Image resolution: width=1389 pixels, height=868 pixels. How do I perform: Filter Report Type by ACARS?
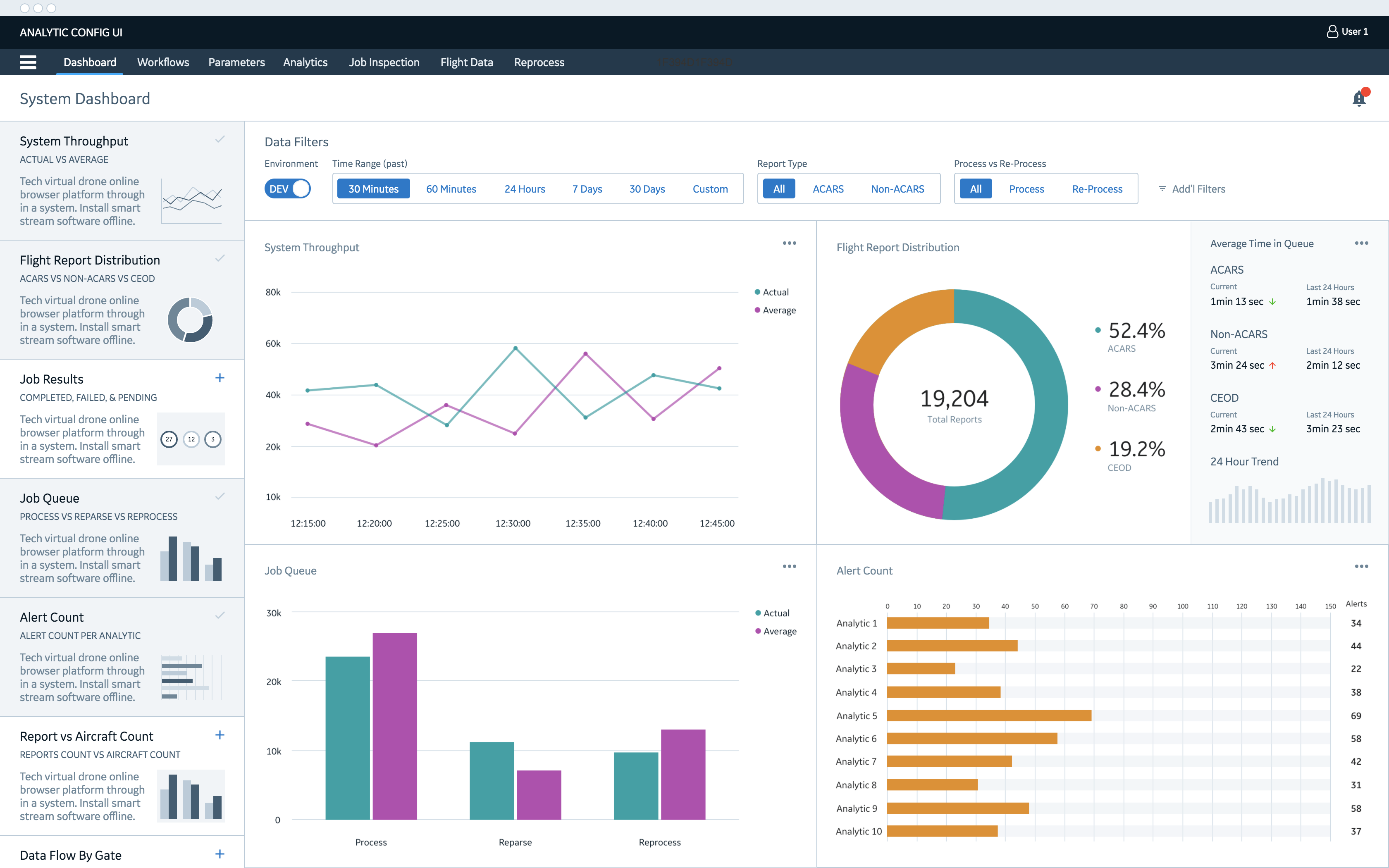point(828,189)
